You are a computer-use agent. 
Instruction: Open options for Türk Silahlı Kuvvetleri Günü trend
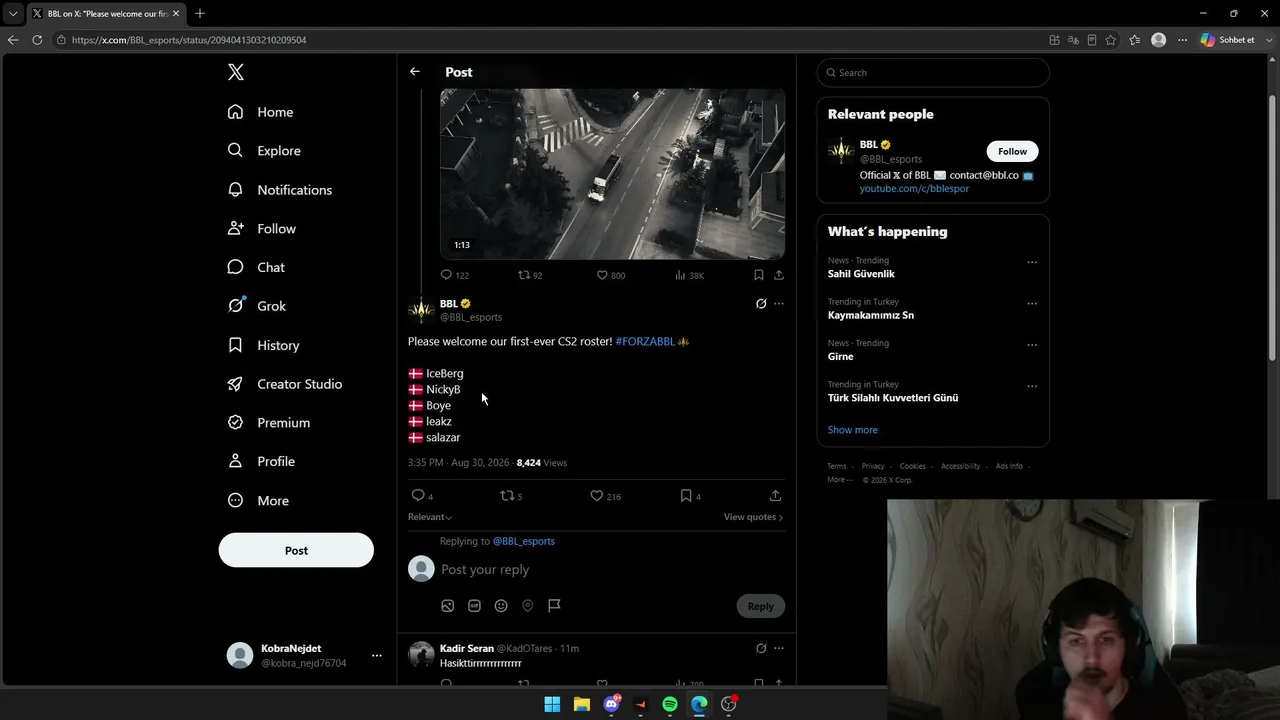pos(1032,386)
